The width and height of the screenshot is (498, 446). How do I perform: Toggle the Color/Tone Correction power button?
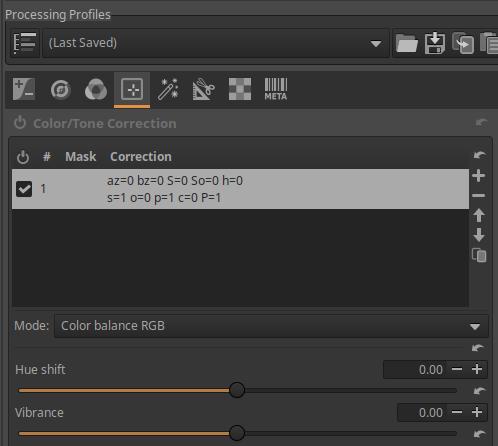[20, 123]
